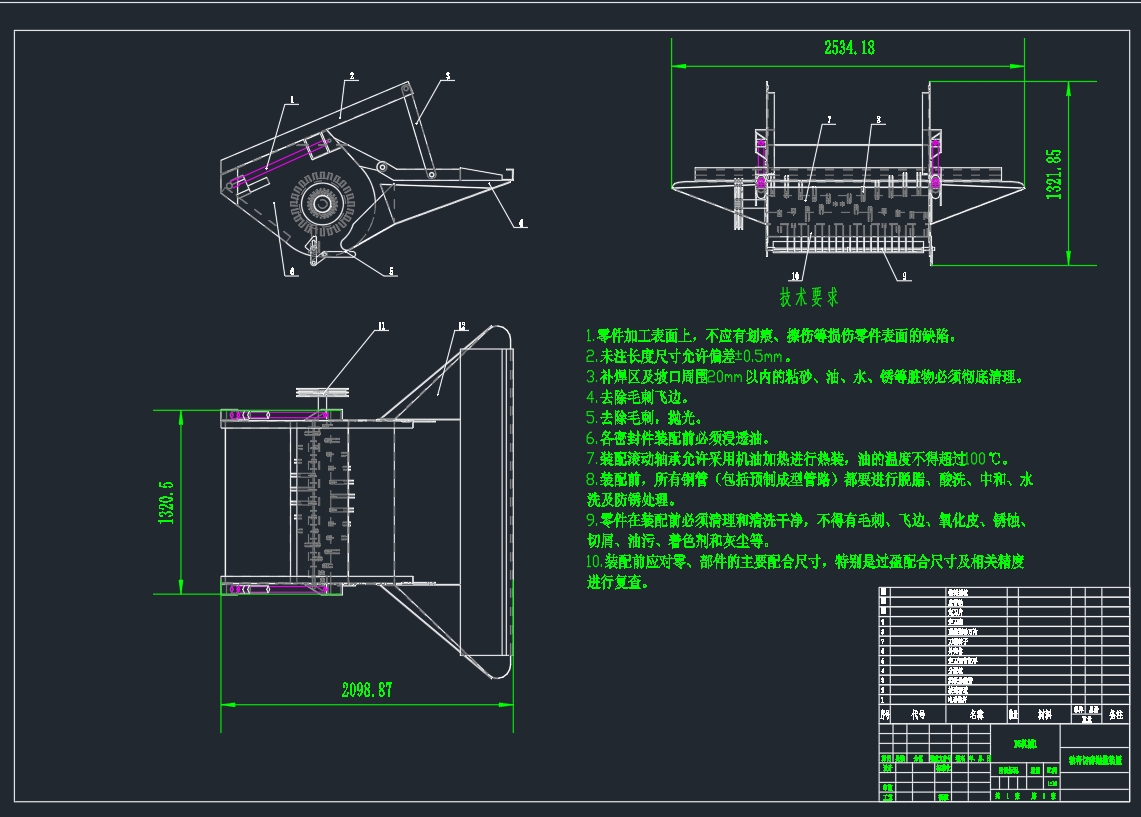Select the line 进行复查
Viewport: 1141px width, 817px height.
coord(617,582)
